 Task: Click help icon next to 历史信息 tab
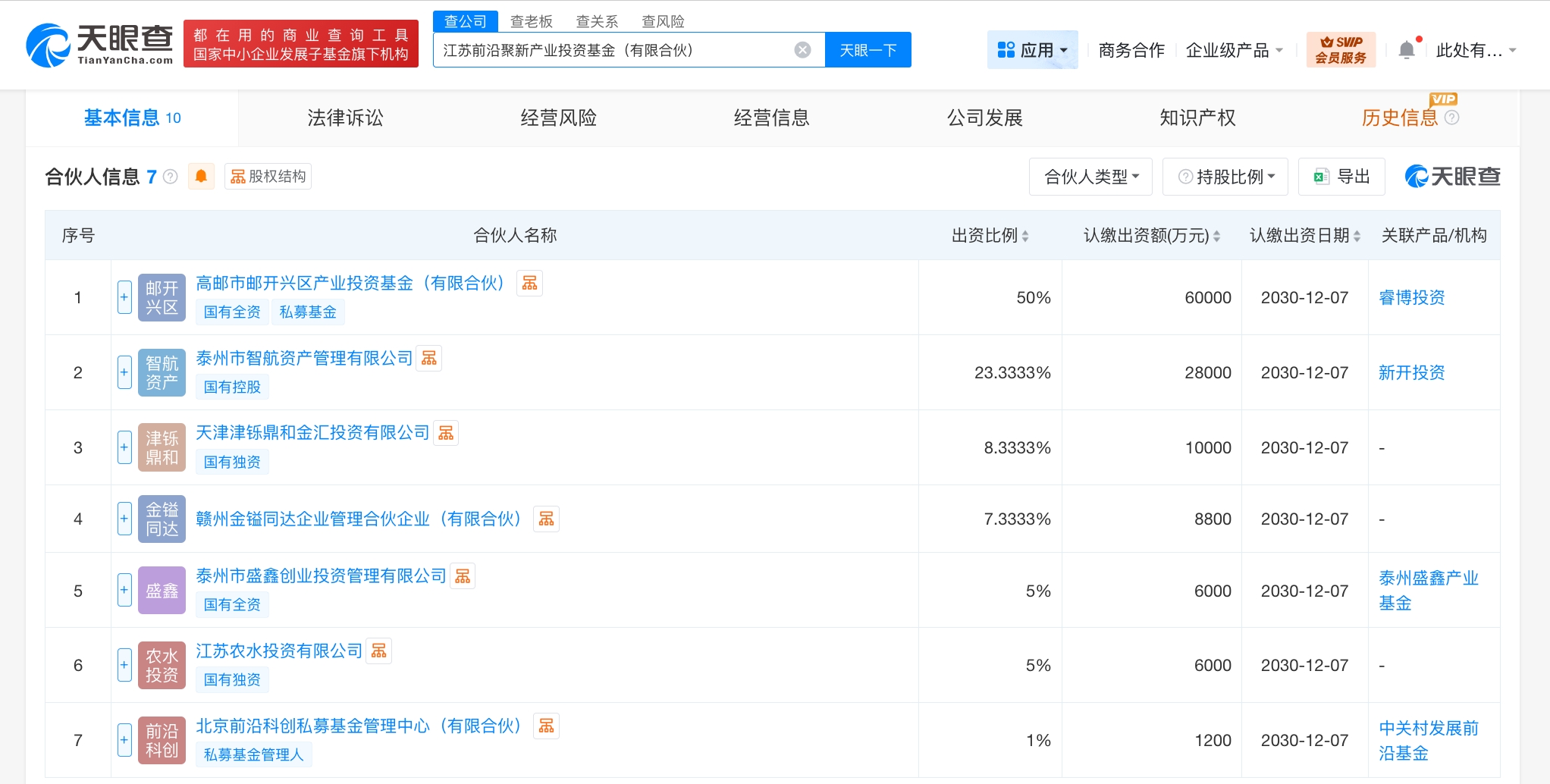click(1451, 118)
